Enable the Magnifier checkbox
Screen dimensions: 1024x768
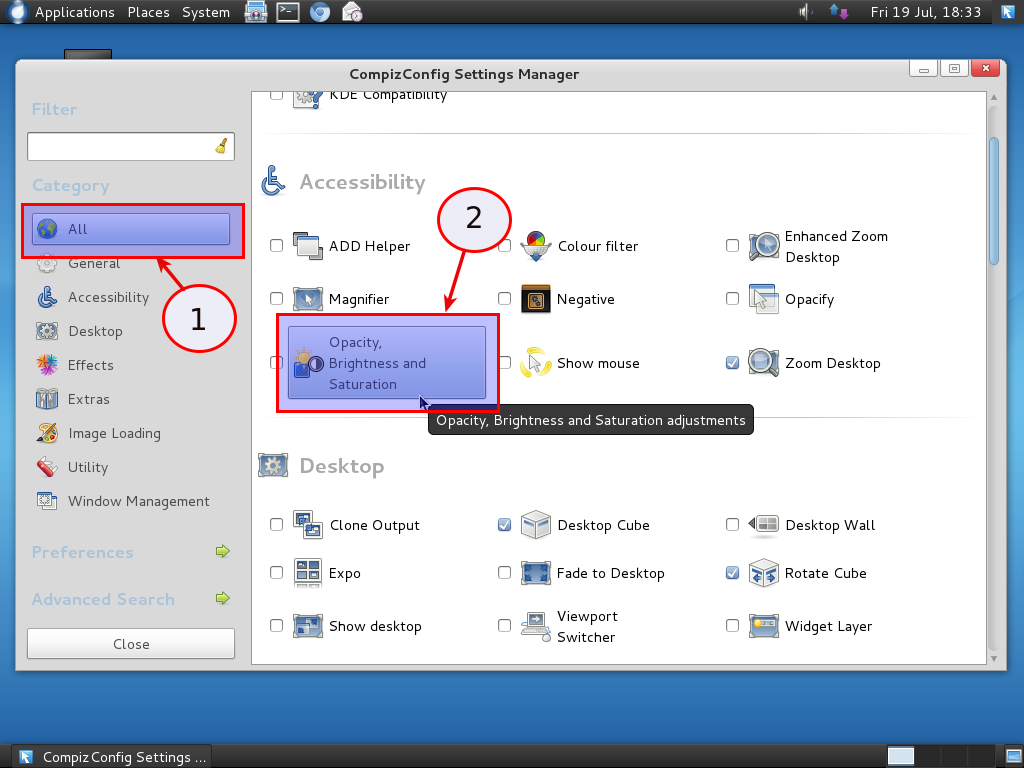pyautogui.click(x=276, y=298)
